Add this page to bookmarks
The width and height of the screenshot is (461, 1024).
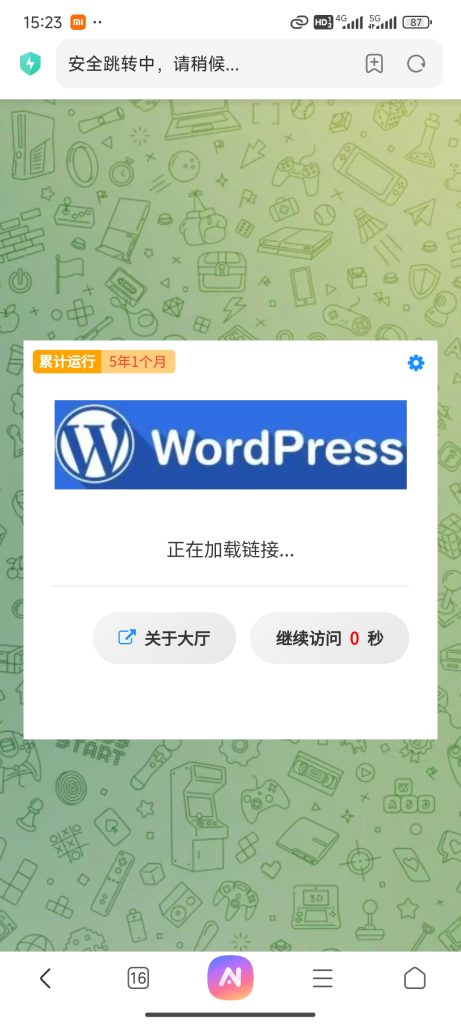click(x=374, y=63)
